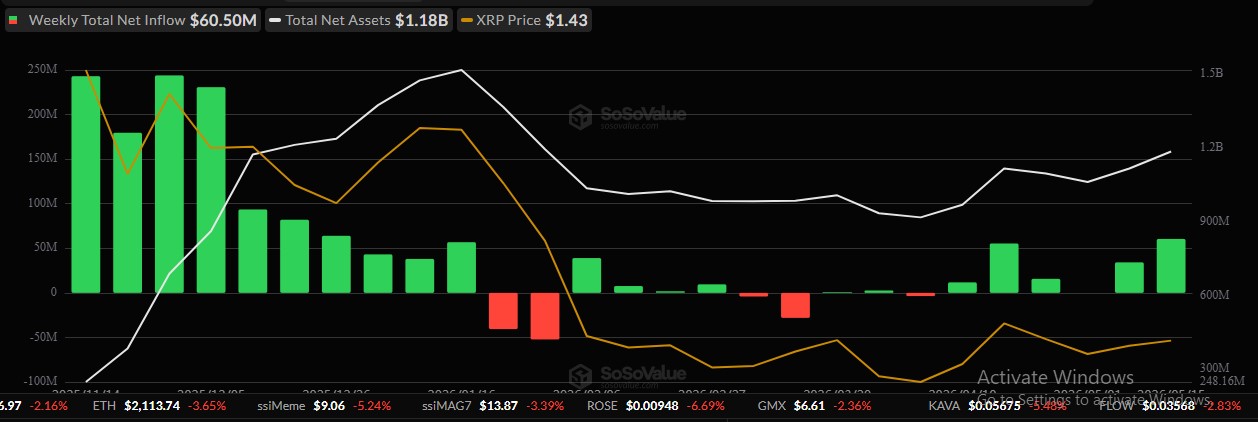The image size is (1258, 422).
Task: Click the red-green Weekly Net Inflow legend marker
Action: (x=14, y=20)
